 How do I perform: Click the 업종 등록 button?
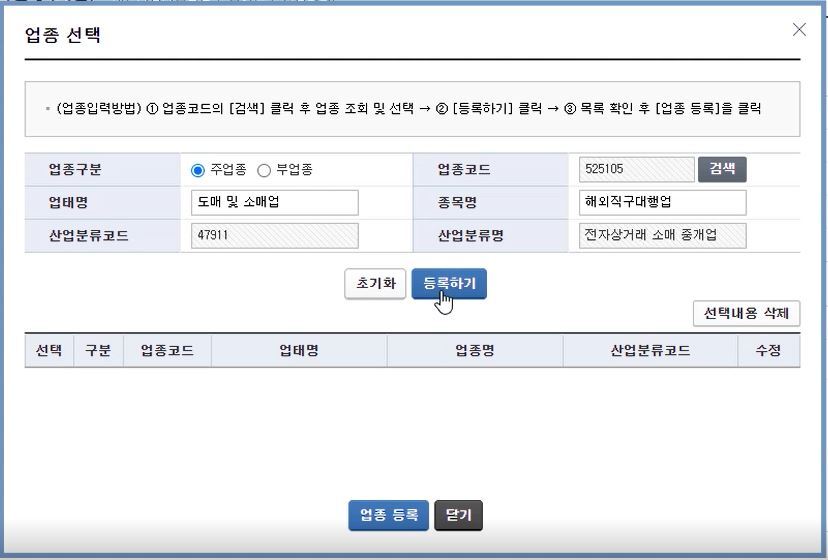pyautogui.click(x=389, y=515)
